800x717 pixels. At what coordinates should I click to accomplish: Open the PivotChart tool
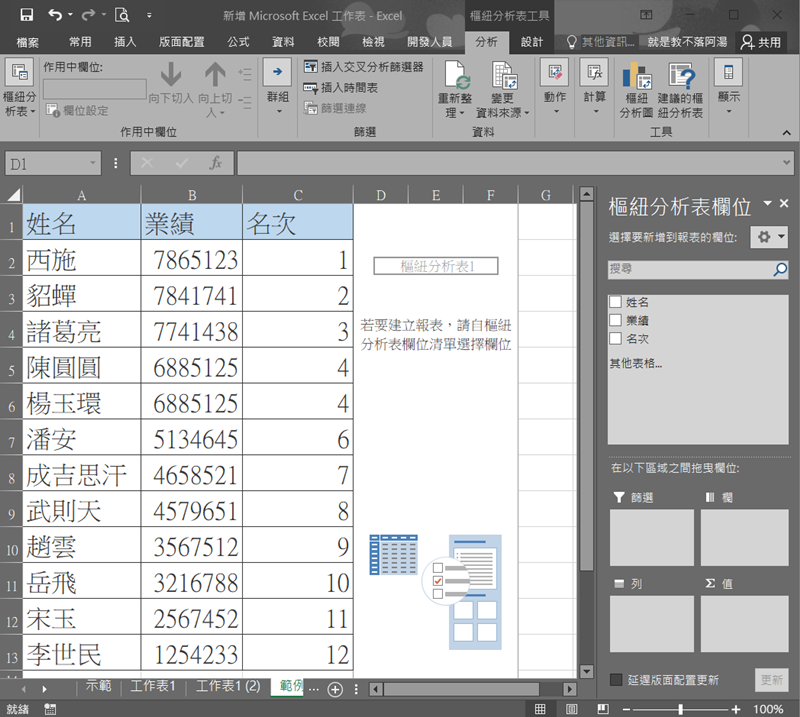tap(636, 77)
